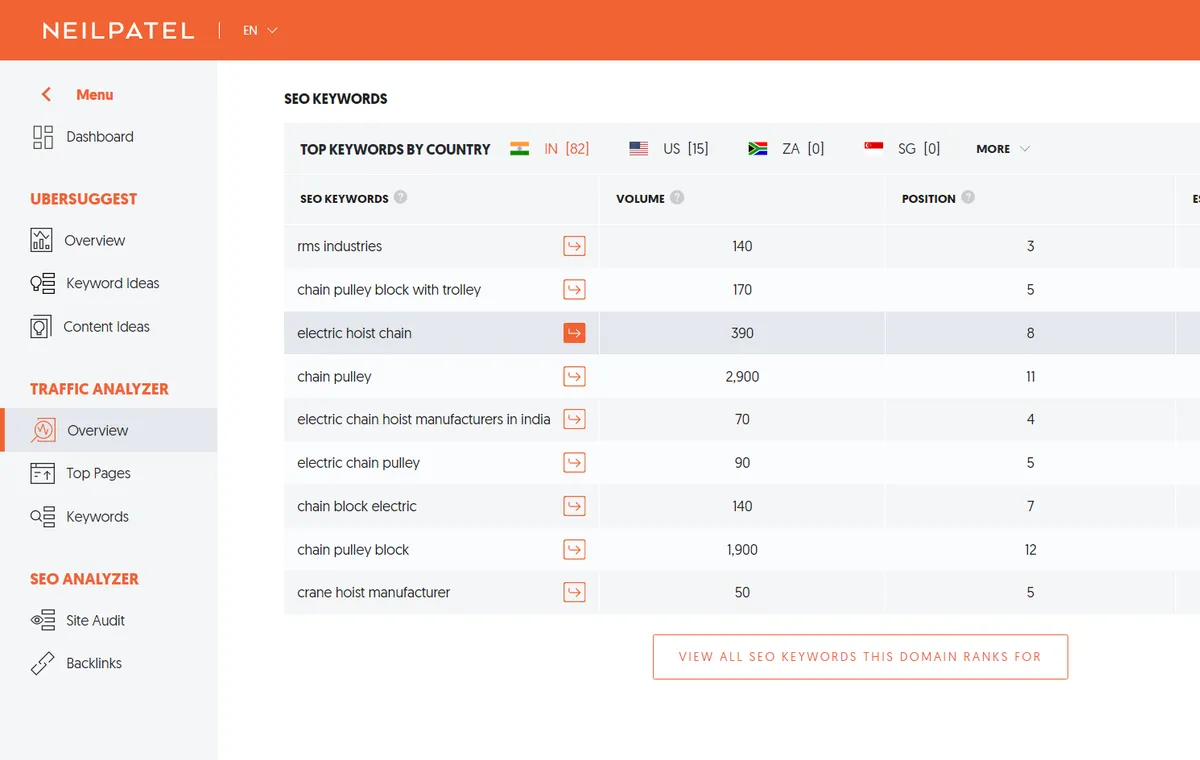Open the Site Audit eye icon
Viewport: 1200px width, 760px height.
pyautogui.click(x=43, y=620)
